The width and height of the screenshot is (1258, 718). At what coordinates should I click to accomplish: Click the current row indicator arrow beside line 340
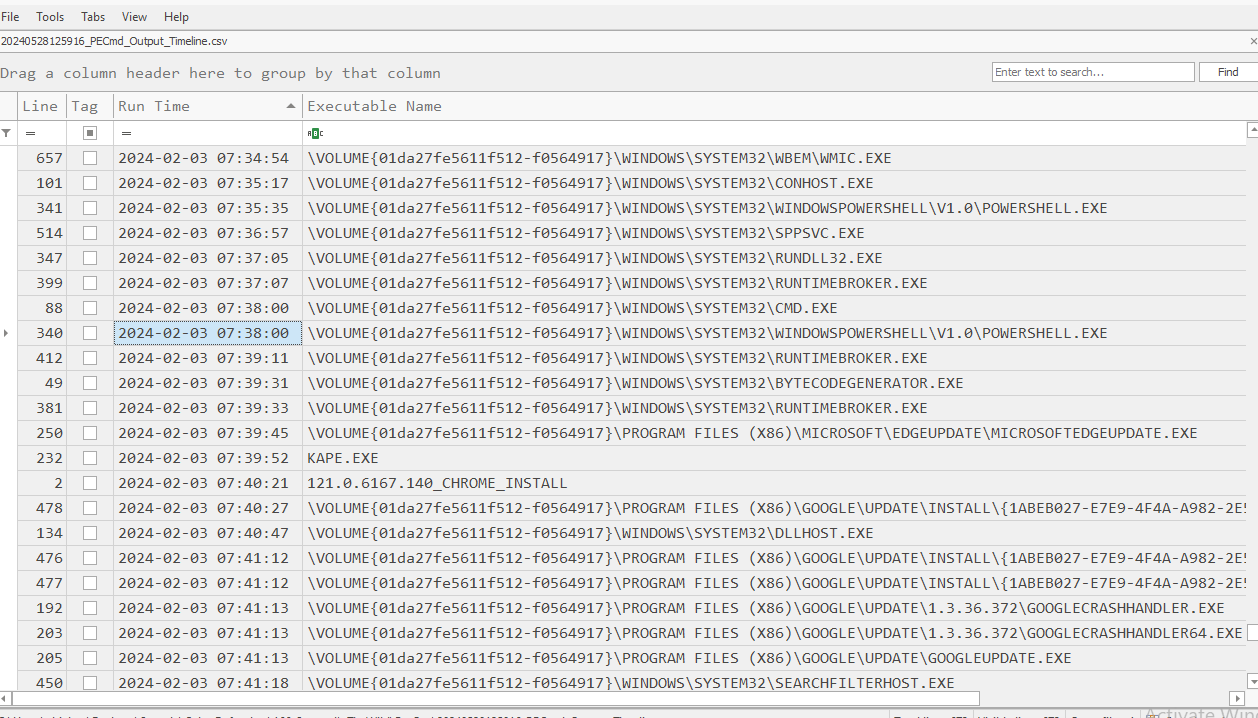point(6,333)
